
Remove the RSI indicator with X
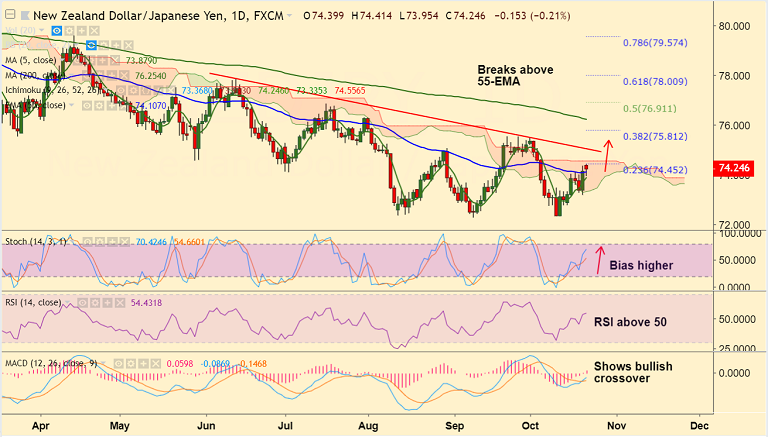coord(120,303)
